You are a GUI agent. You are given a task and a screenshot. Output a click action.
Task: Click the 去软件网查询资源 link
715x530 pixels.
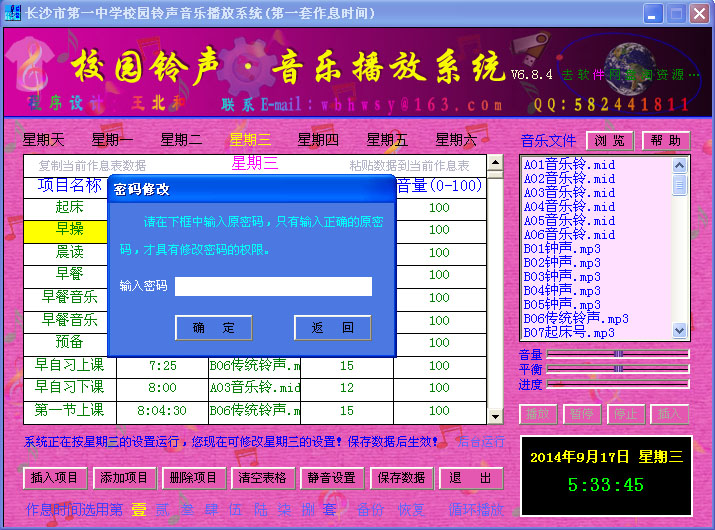click(x=630, y=74)
